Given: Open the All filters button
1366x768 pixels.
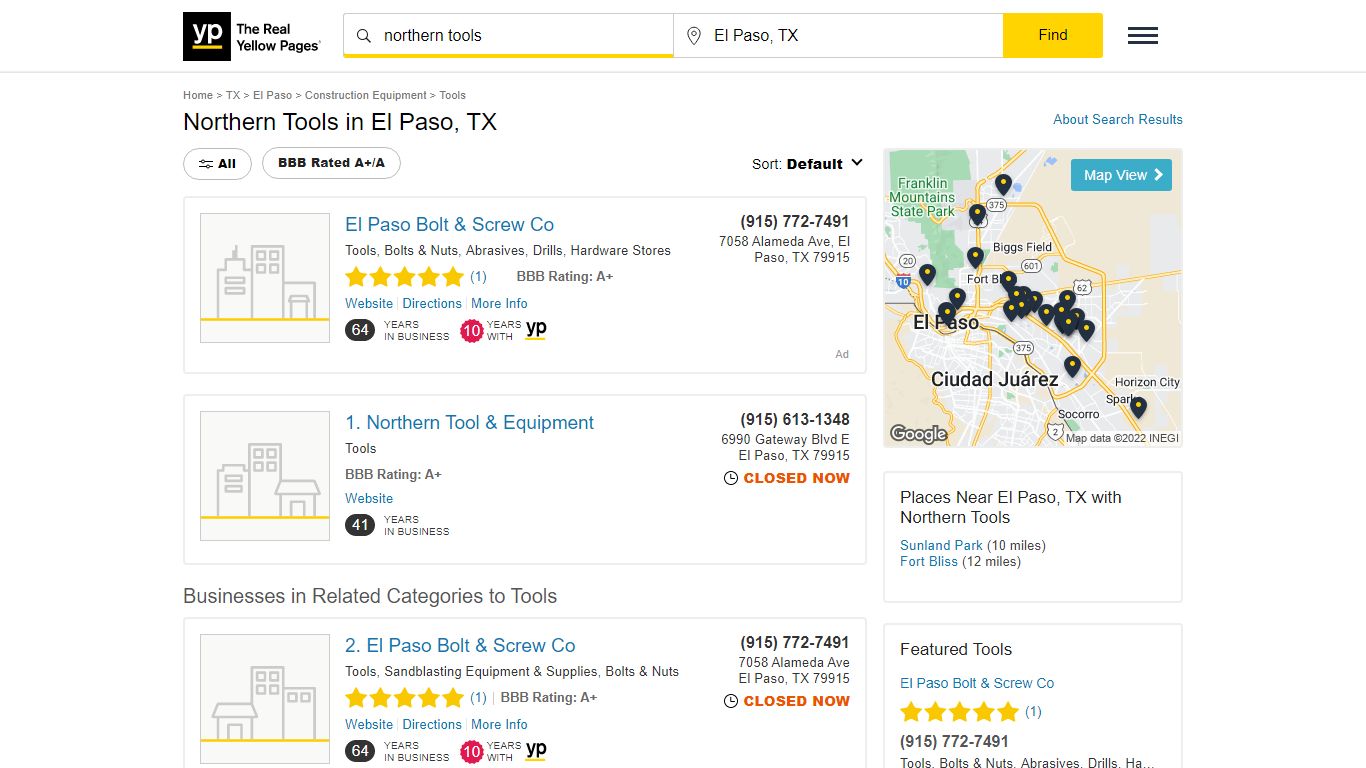Looking at the screenshot, I should pyautogui.click(x=217, y=164).
